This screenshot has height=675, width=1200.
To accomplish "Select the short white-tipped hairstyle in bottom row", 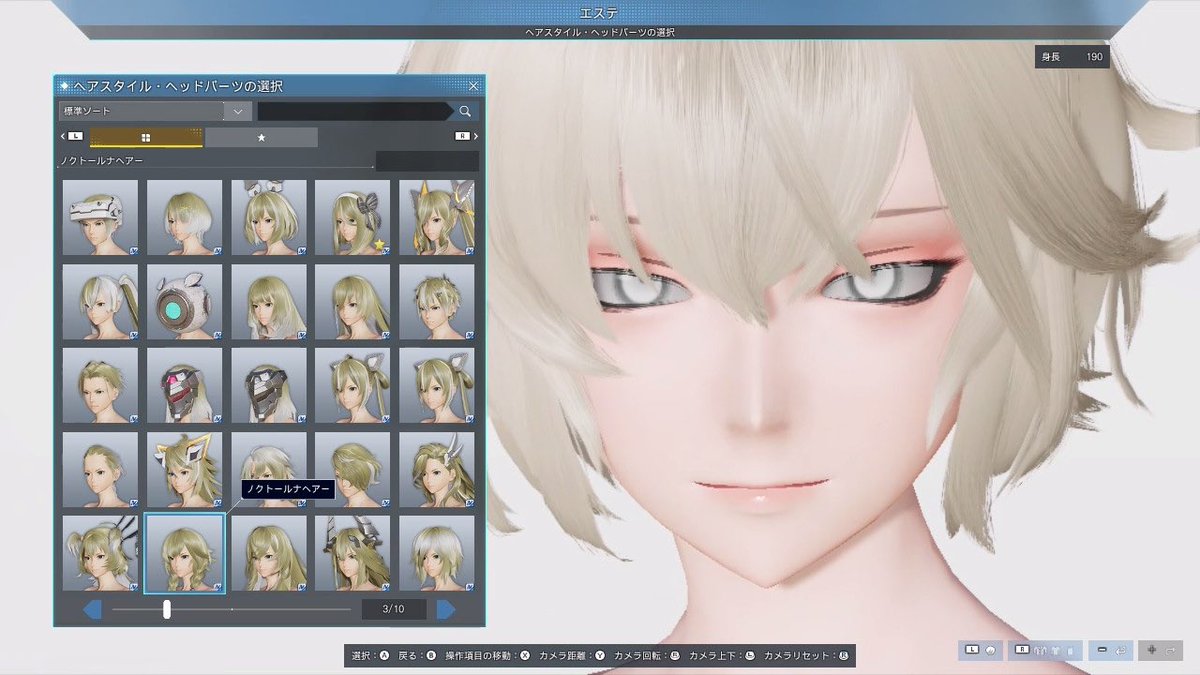I will pos(437,553).
